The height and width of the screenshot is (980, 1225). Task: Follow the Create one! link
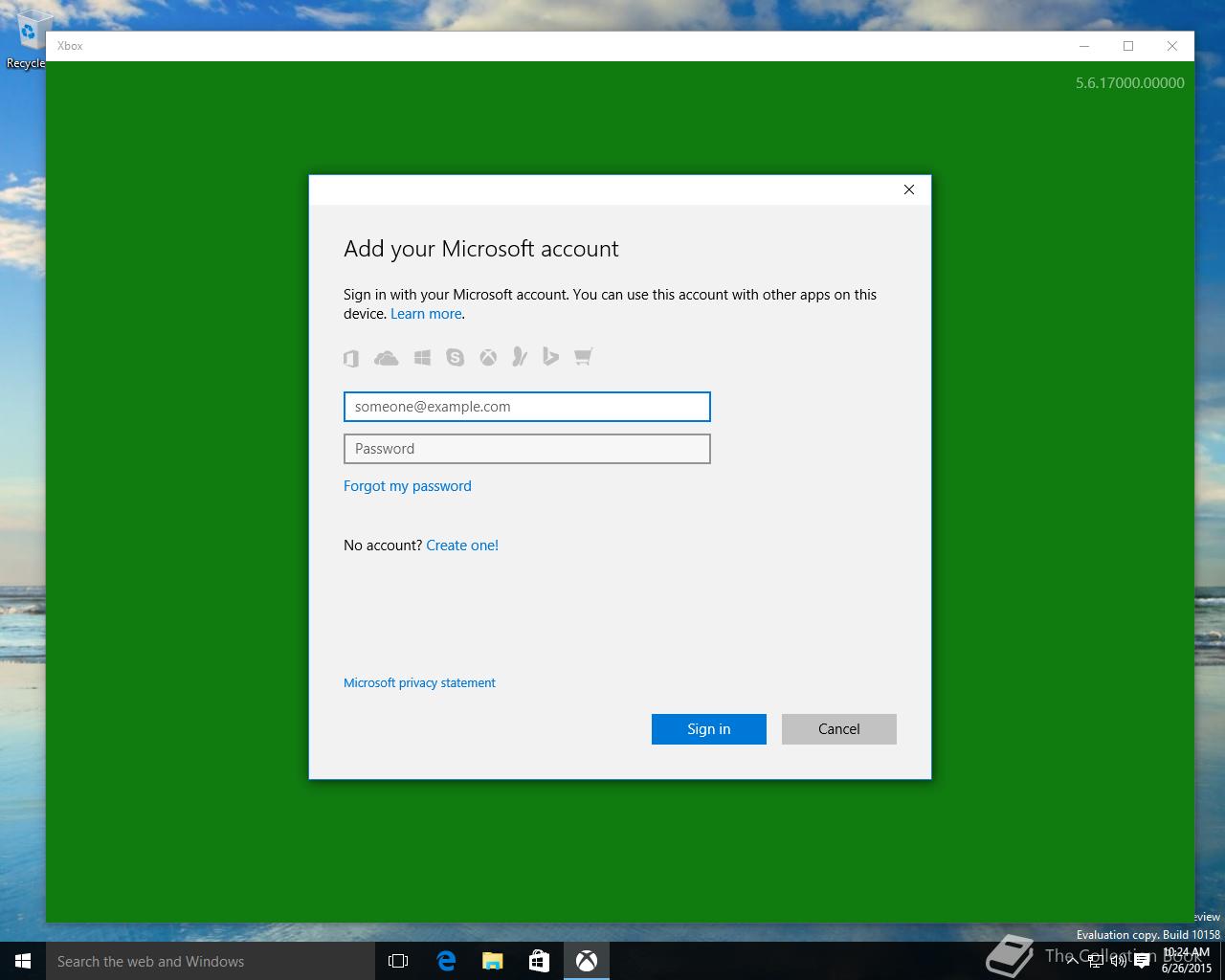pos(462,546)
